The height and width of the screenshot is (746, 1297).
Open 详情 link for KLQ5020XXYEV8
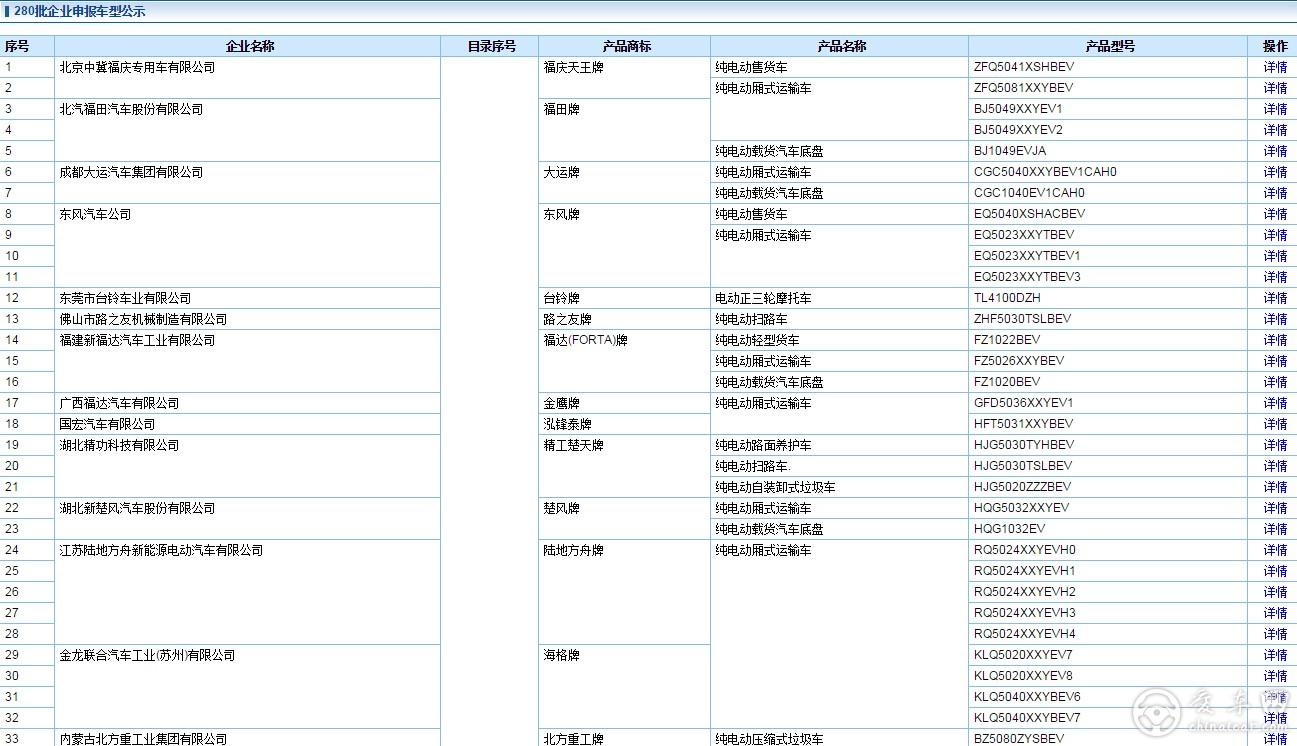click(1275, 677)
